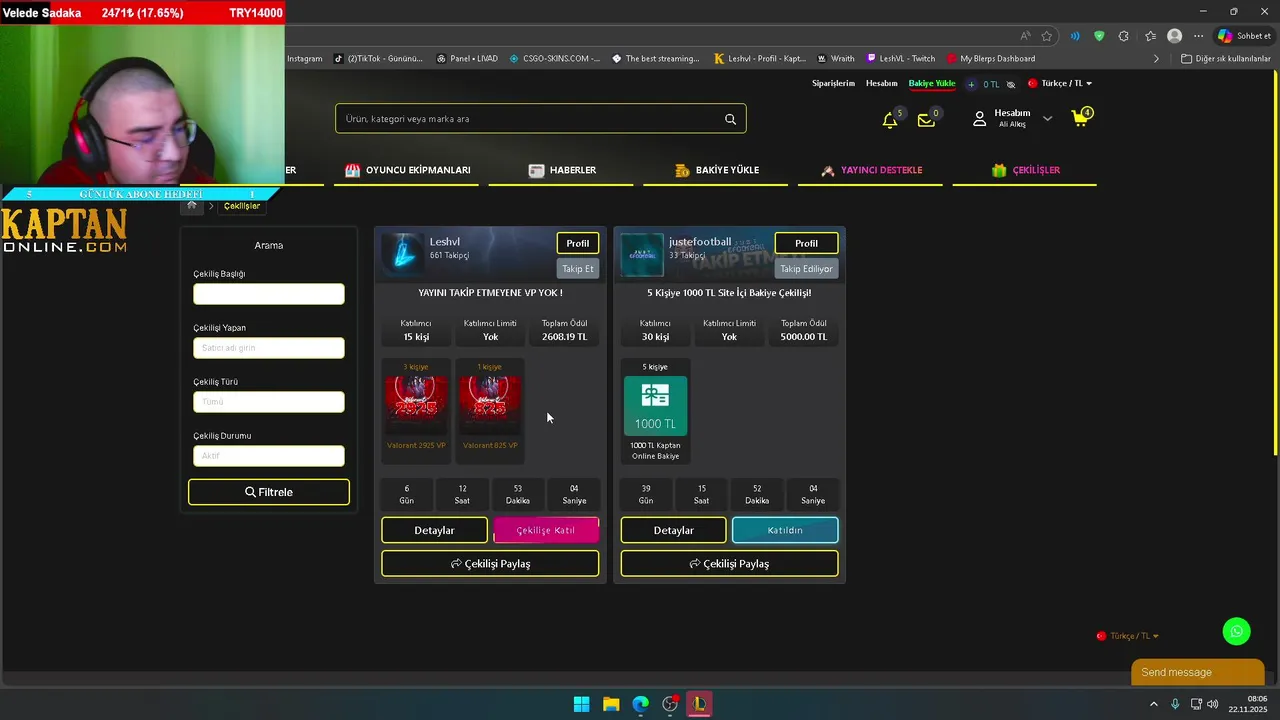Select the Valorant 2925 VP prize
1280x720 pixels.
[x=416, y=410]
